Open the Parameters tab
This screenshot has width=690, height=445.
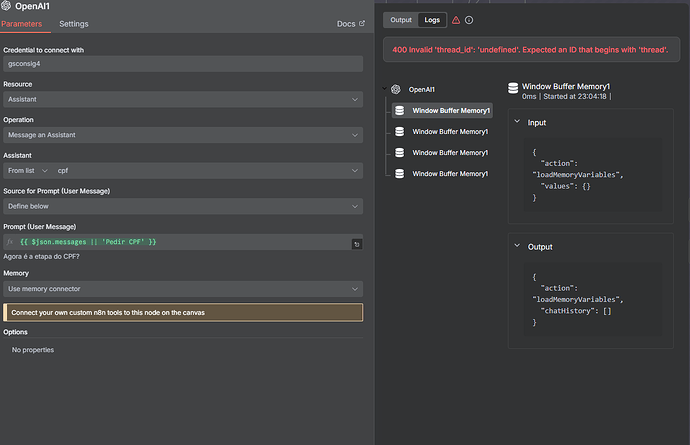[22, 24]
